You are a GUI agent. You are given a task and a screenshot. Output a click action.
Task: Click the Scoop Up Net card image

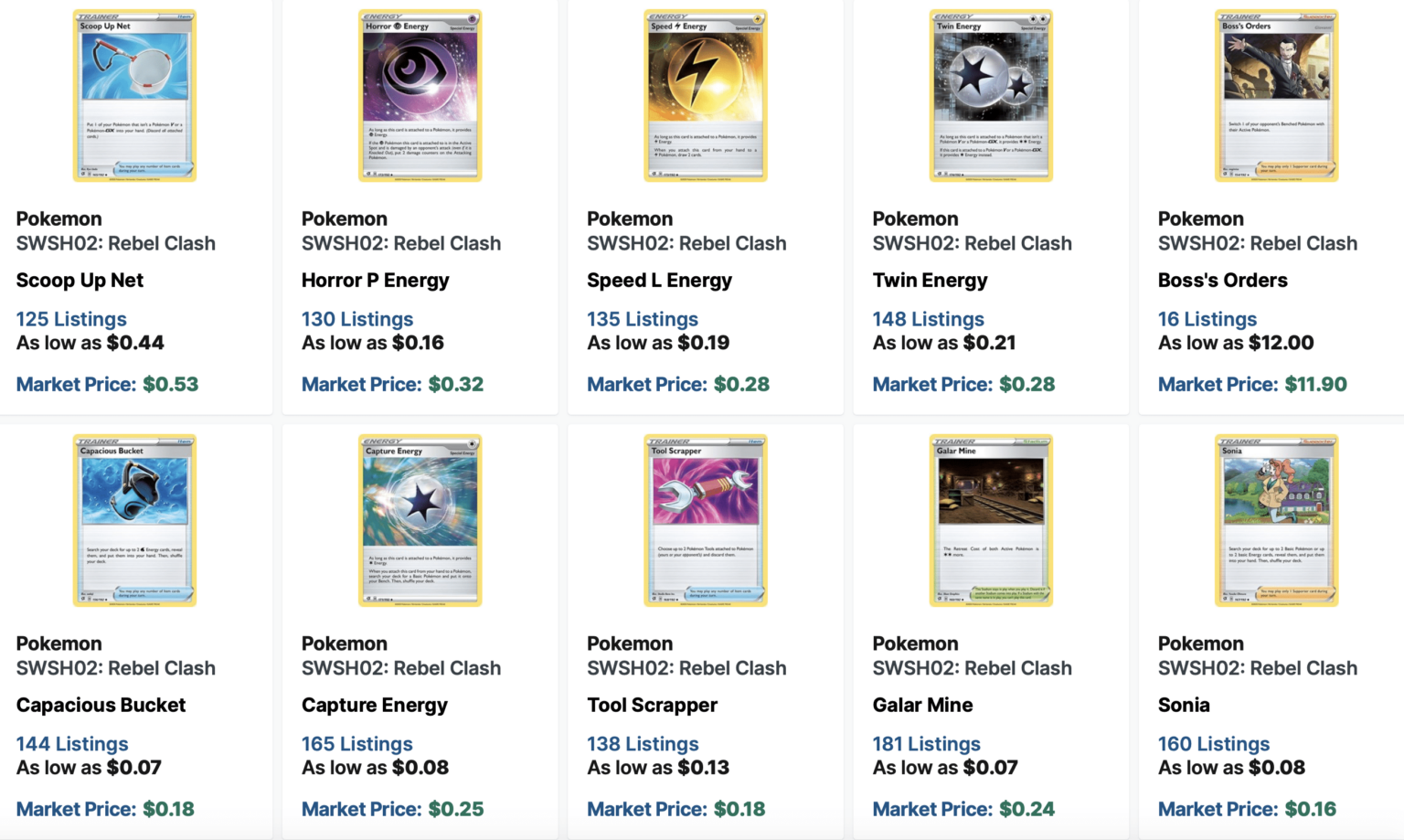(133, 95)
